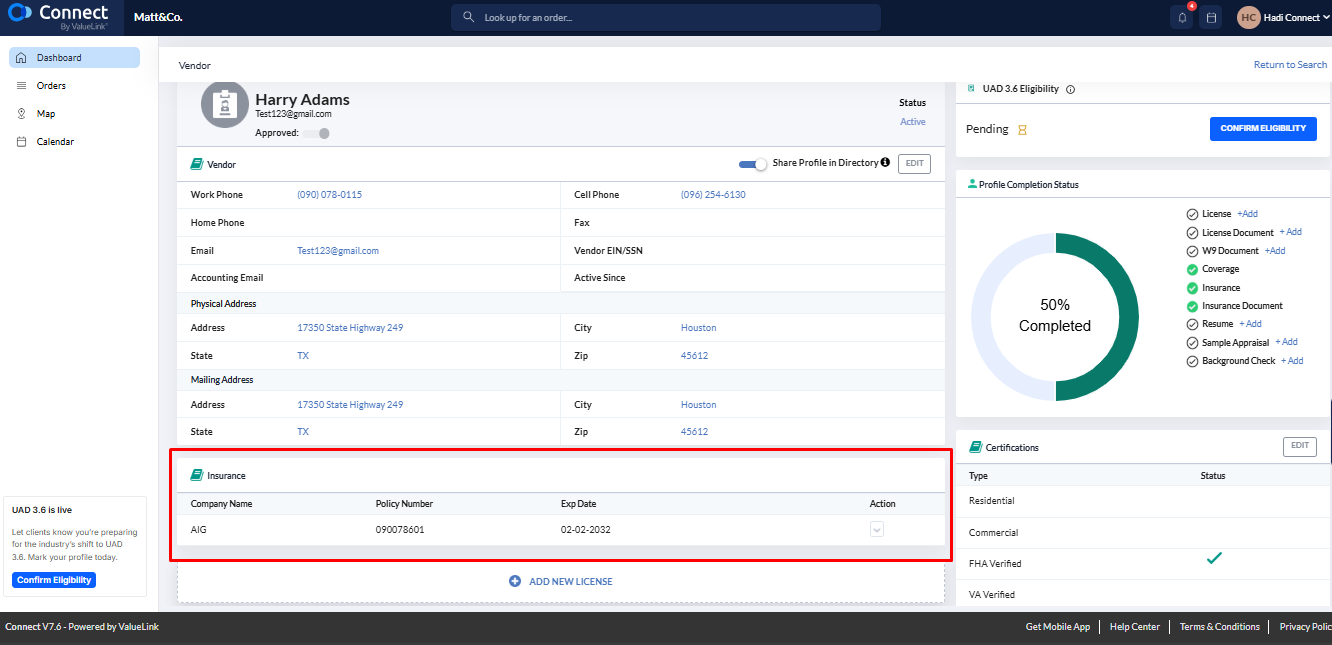The height and width of the screenshot is (645, 1332).
Task: Click the info icon beside UAD 3.6 Eligibility
Action: tap(1070, 89)
